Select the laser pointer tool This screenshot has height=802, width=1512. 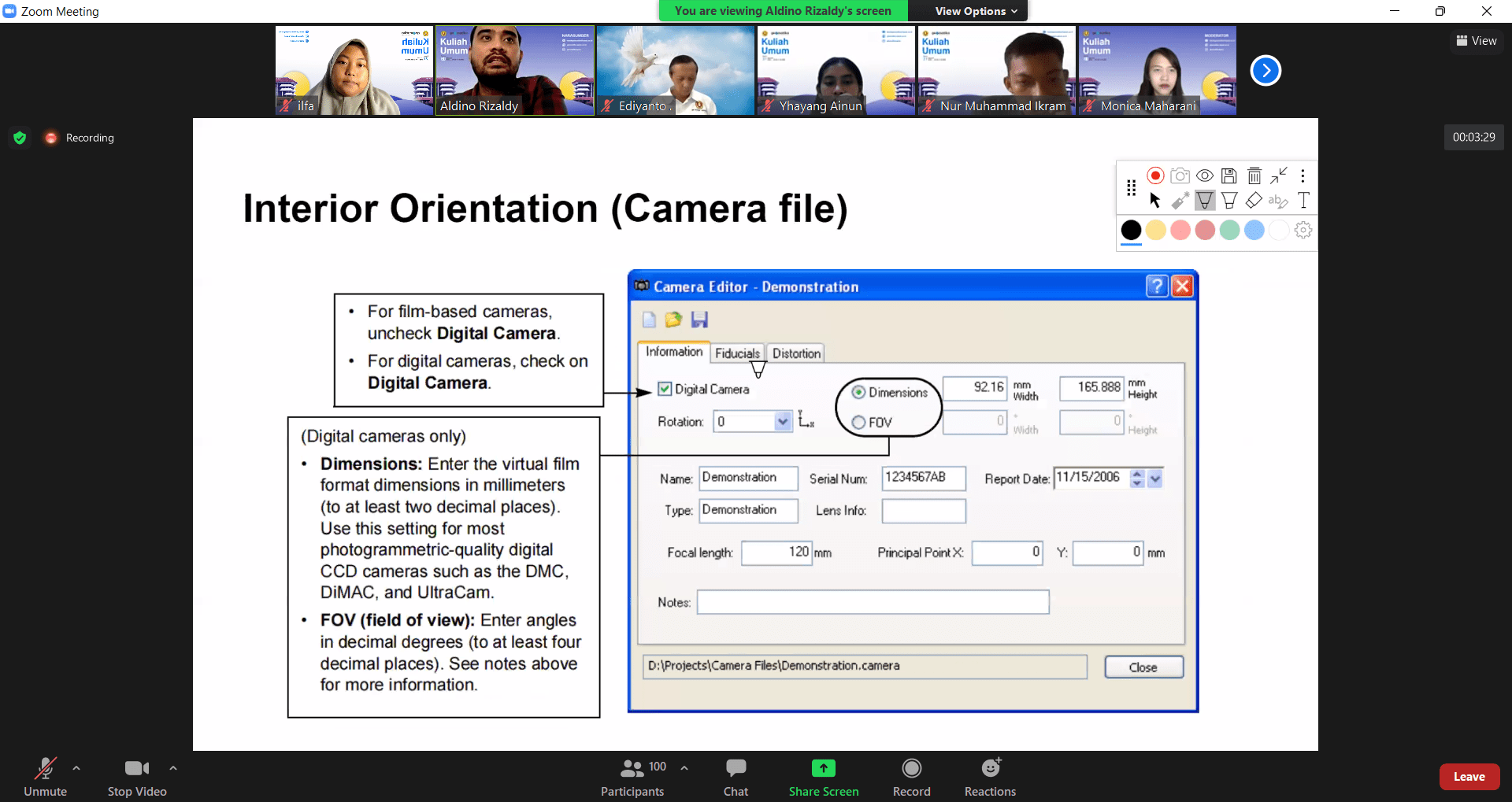click(1180, 201)
